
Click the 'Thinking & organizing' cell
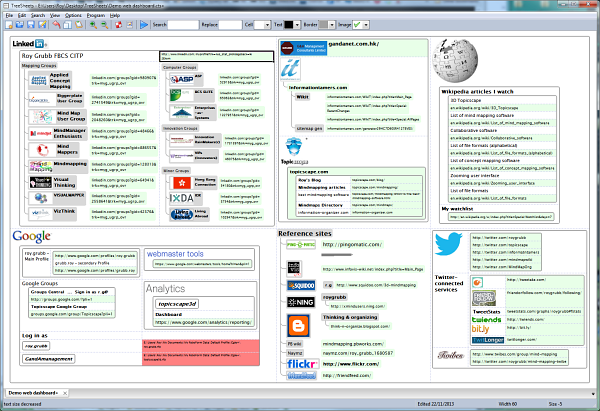point(350,317)
